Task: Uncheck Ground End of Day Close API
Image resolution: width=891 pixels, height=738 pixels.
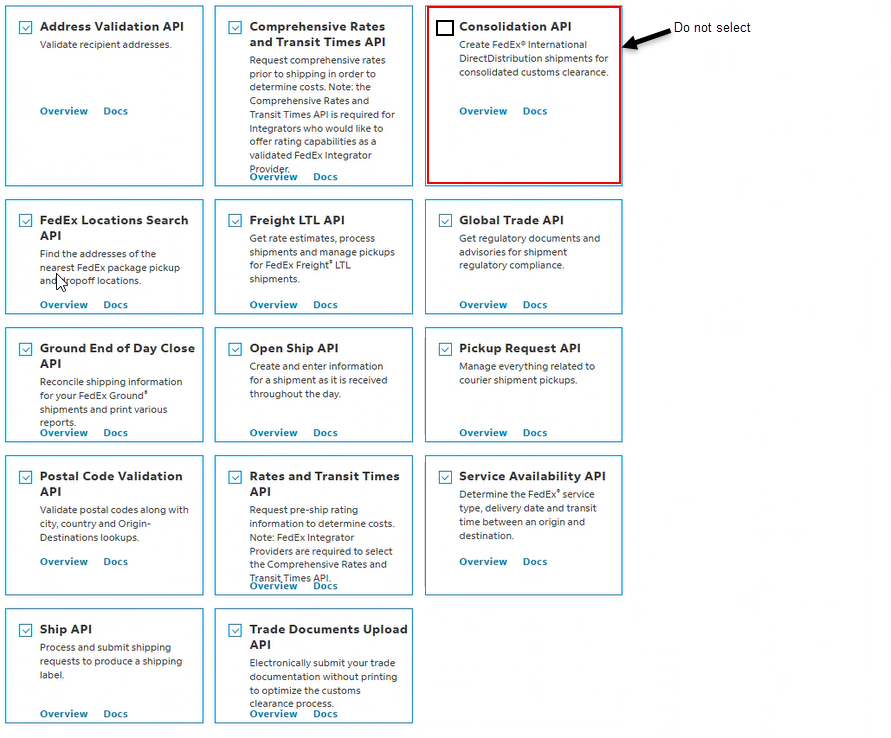Action: 26,349
